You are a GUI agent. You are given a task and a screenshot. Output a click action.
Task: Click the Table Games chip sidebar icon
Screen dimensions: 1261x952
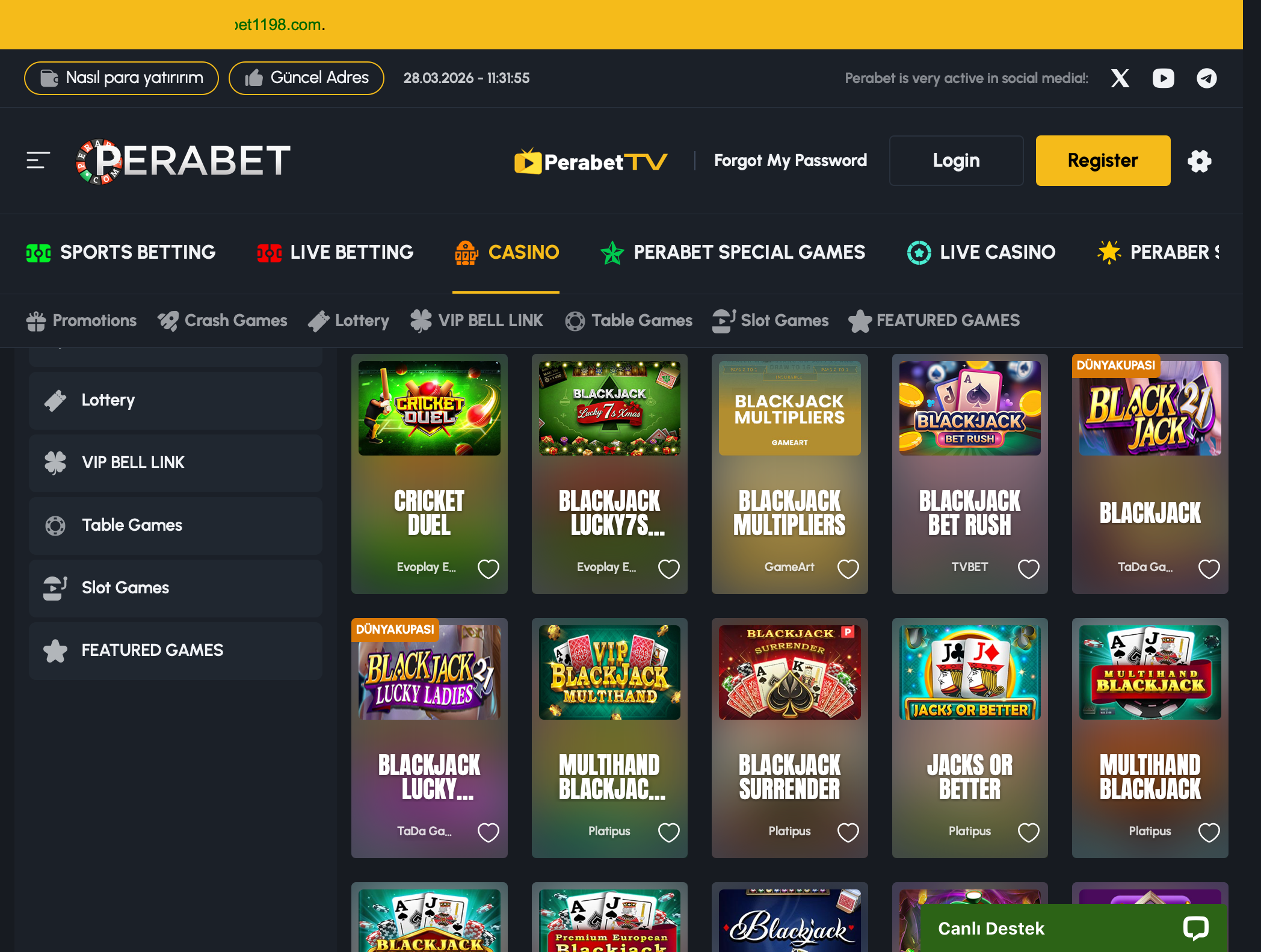point(55,525)
